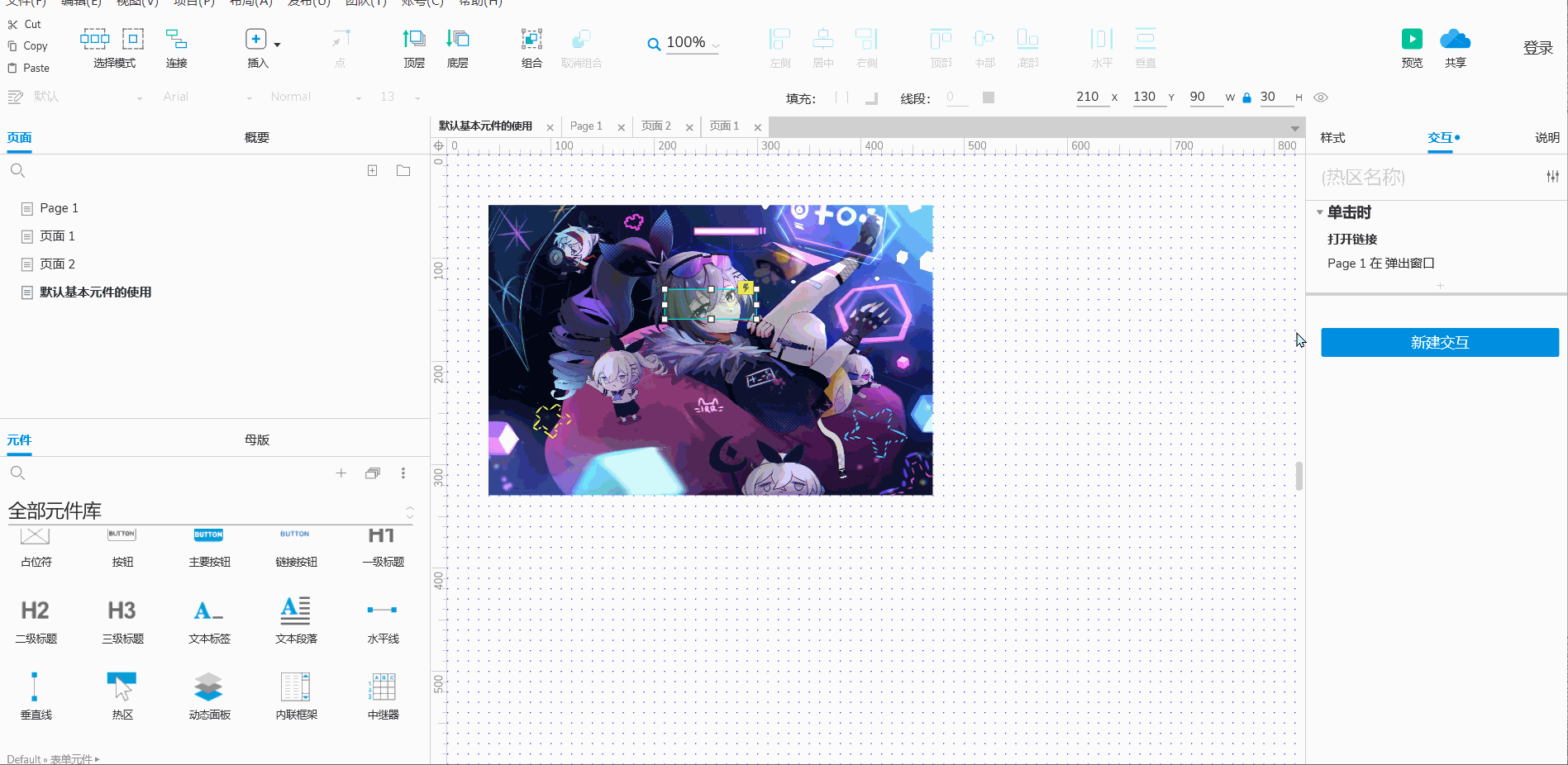The height and width of the screenshot is (765, 1568).
Task: Click the 登录 login link
Action: (1538, 48)
